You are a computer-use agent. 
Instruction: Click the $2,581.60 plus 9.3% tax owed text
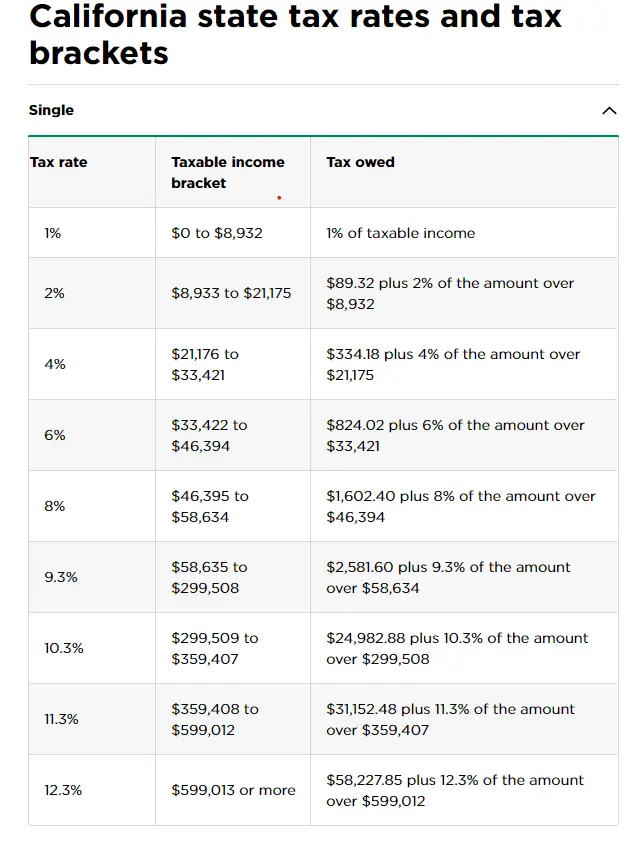coord(448,577)
